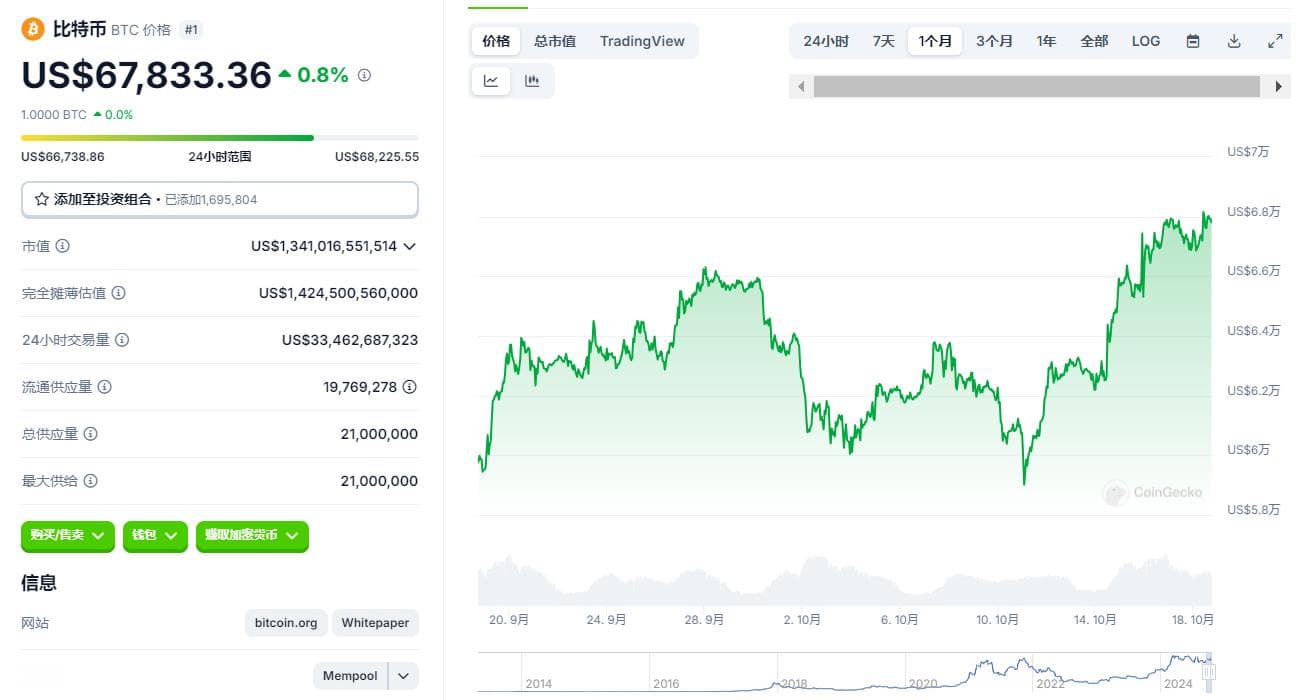The image size is (1303, 700).
Task: Toggle LOG scale on the chart
Action: click(x=1146, y=41)
